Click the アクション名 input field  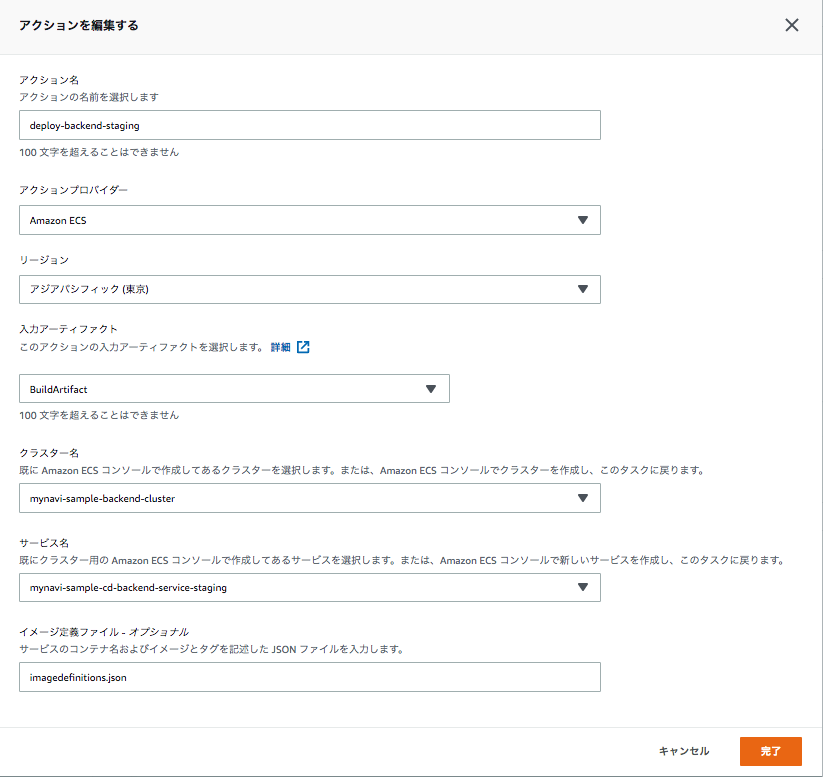click(310, 125)
